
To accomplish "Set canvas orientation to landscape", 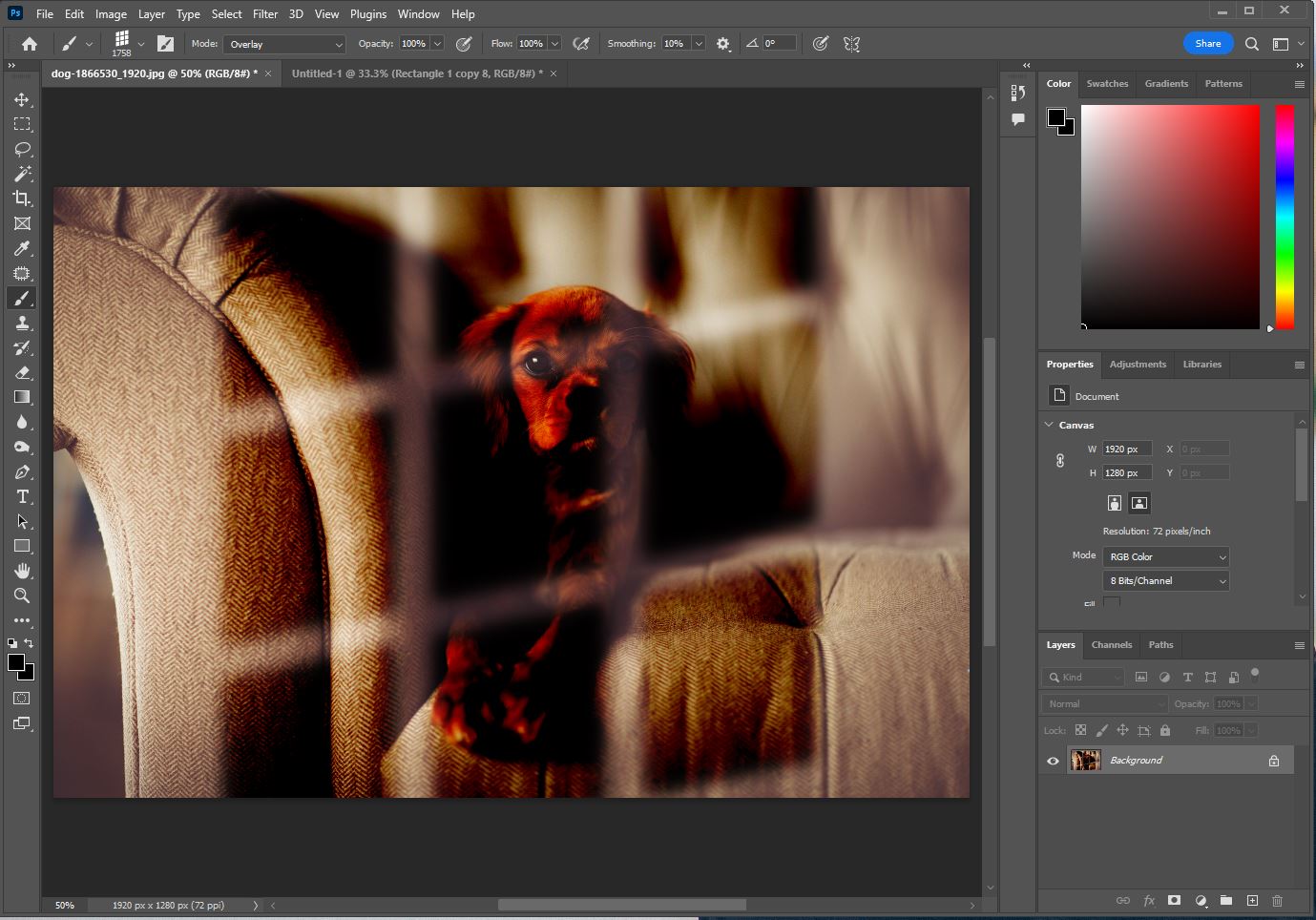I will 1138,503.
